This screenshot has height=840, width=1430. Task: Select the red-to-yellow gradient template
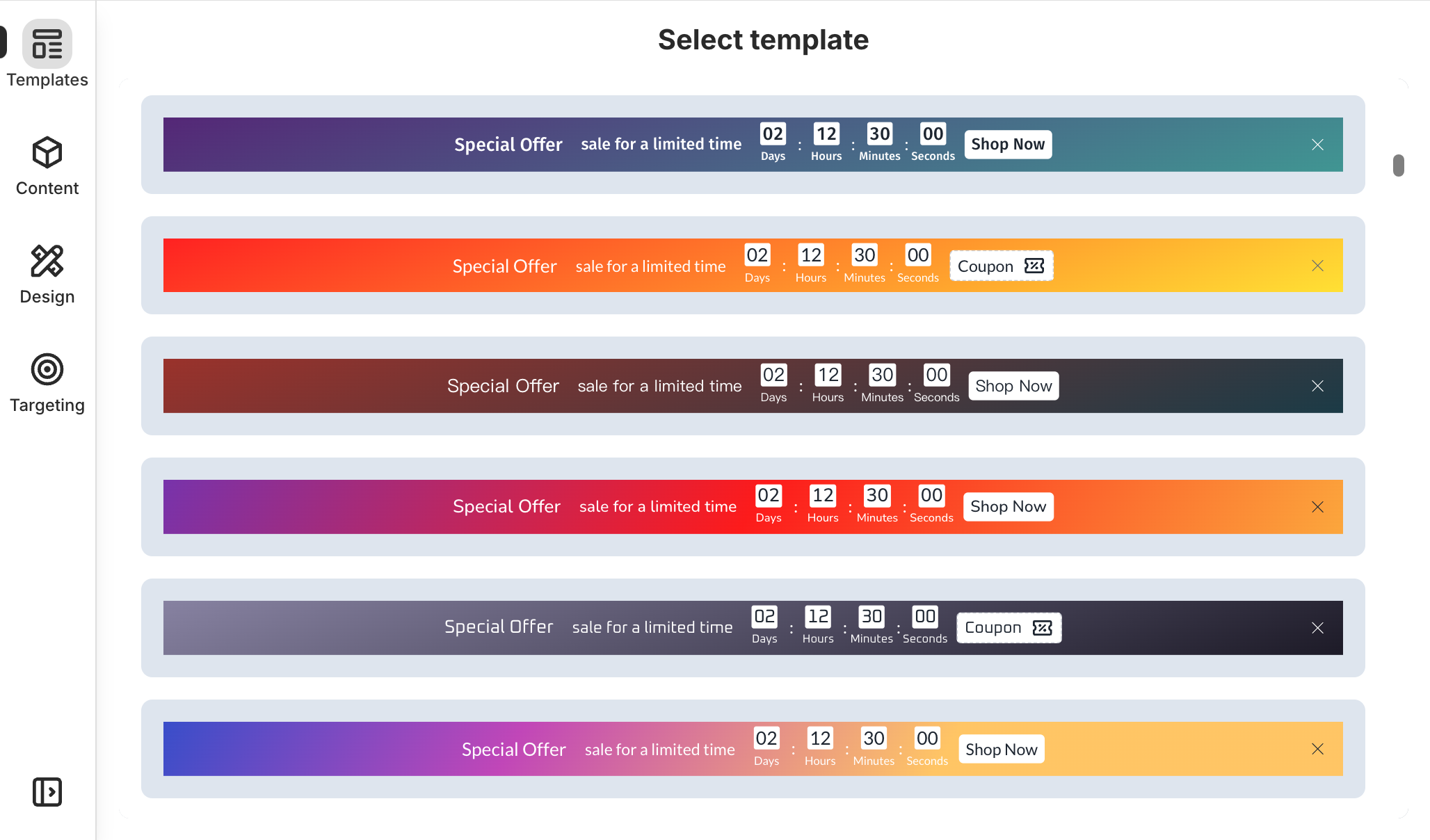(753, 266)
